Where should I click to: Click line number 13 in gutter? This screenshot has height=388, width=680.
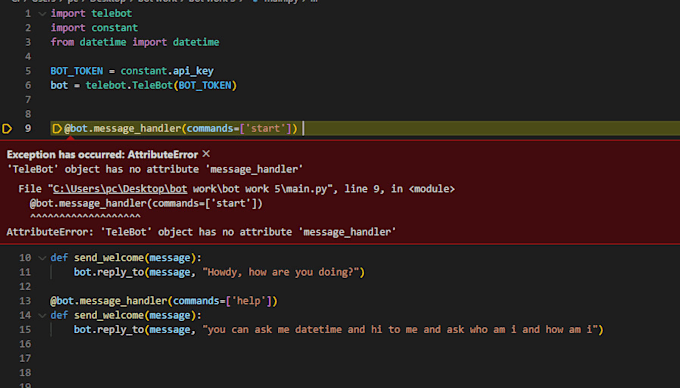pyautogui.click(x=25, y=301)
